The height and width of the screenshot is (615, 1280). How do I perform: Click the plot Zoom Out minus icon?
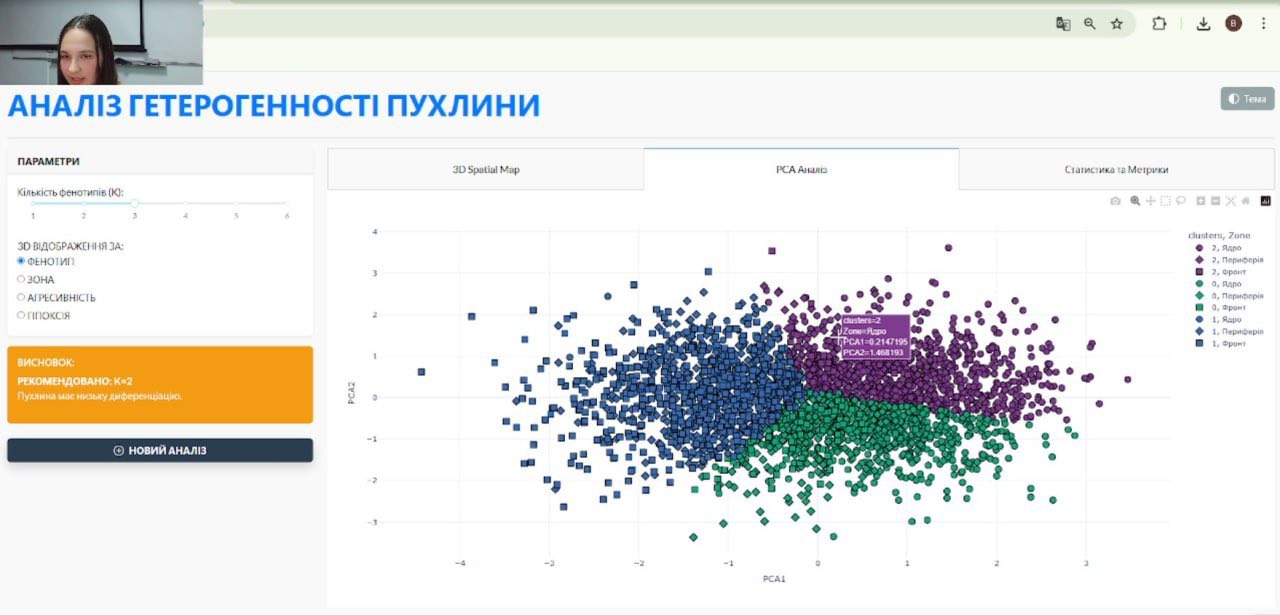pos(1216,201)
